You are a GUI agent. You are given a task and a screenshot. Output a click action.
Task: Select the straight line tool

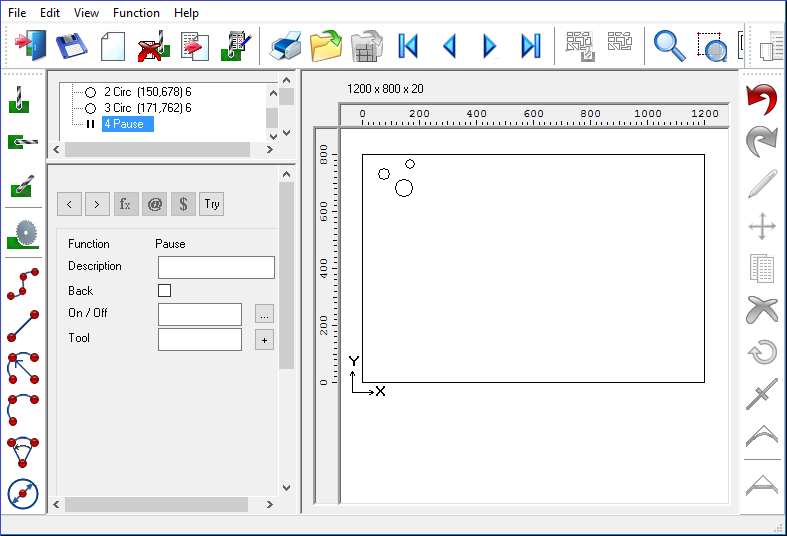click(23, 326)
